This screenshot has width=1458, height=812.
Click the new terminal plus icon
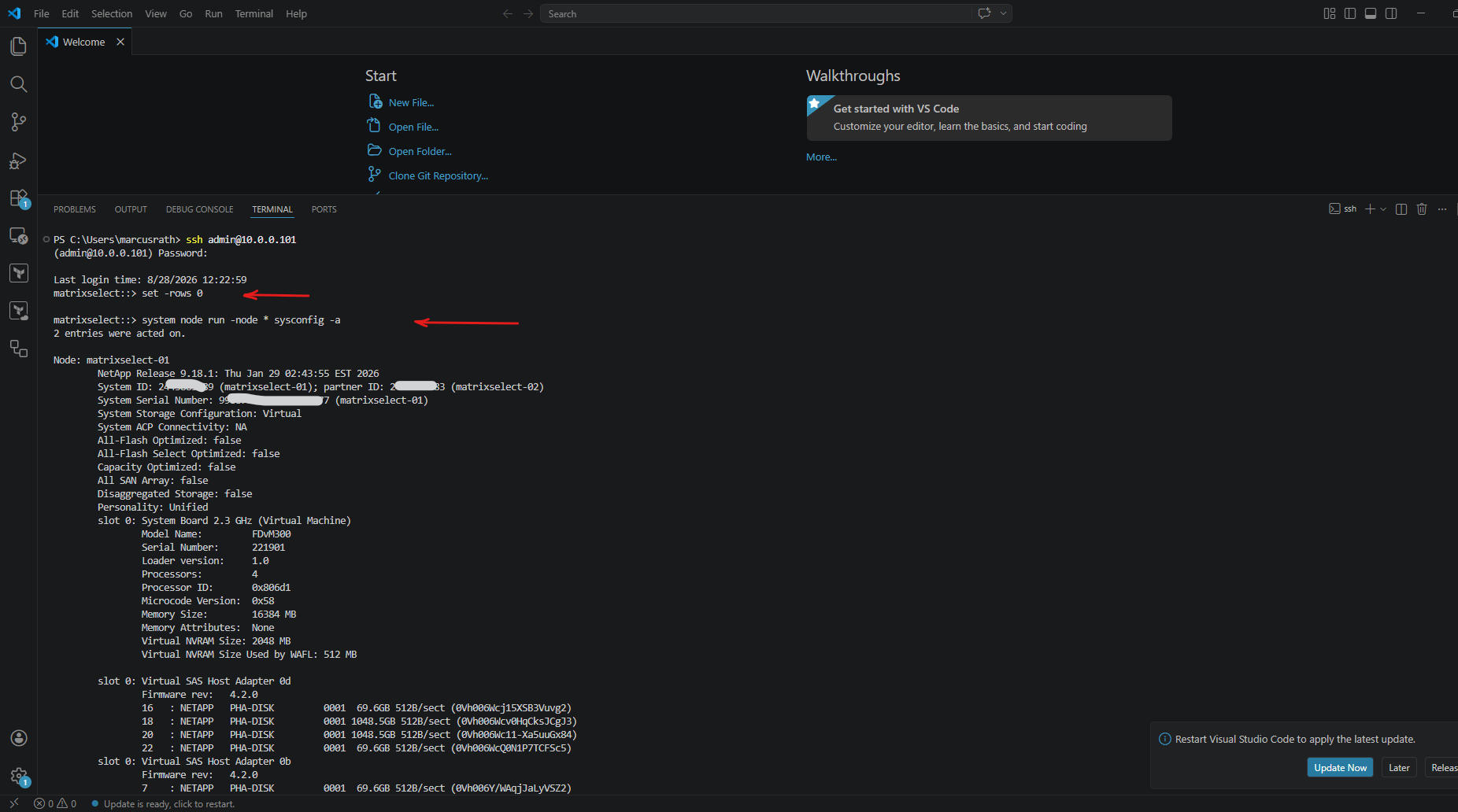(1370, 209)
